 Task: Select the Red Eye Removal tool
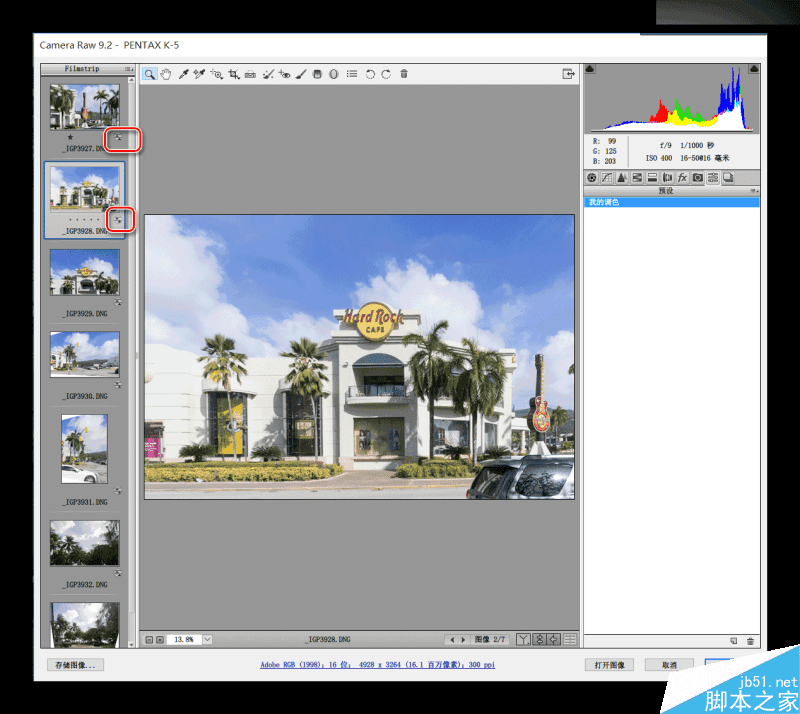284,75
